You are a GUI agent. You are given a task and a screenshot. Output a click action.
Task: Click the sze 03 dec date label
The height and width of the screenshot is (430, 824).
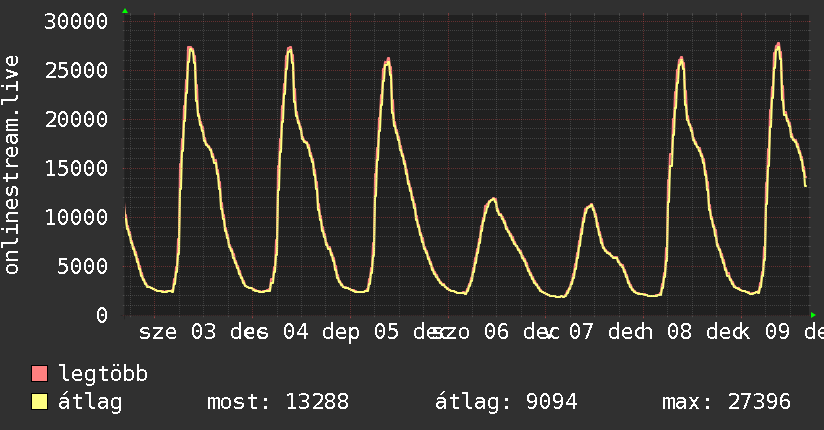point(203,332)
